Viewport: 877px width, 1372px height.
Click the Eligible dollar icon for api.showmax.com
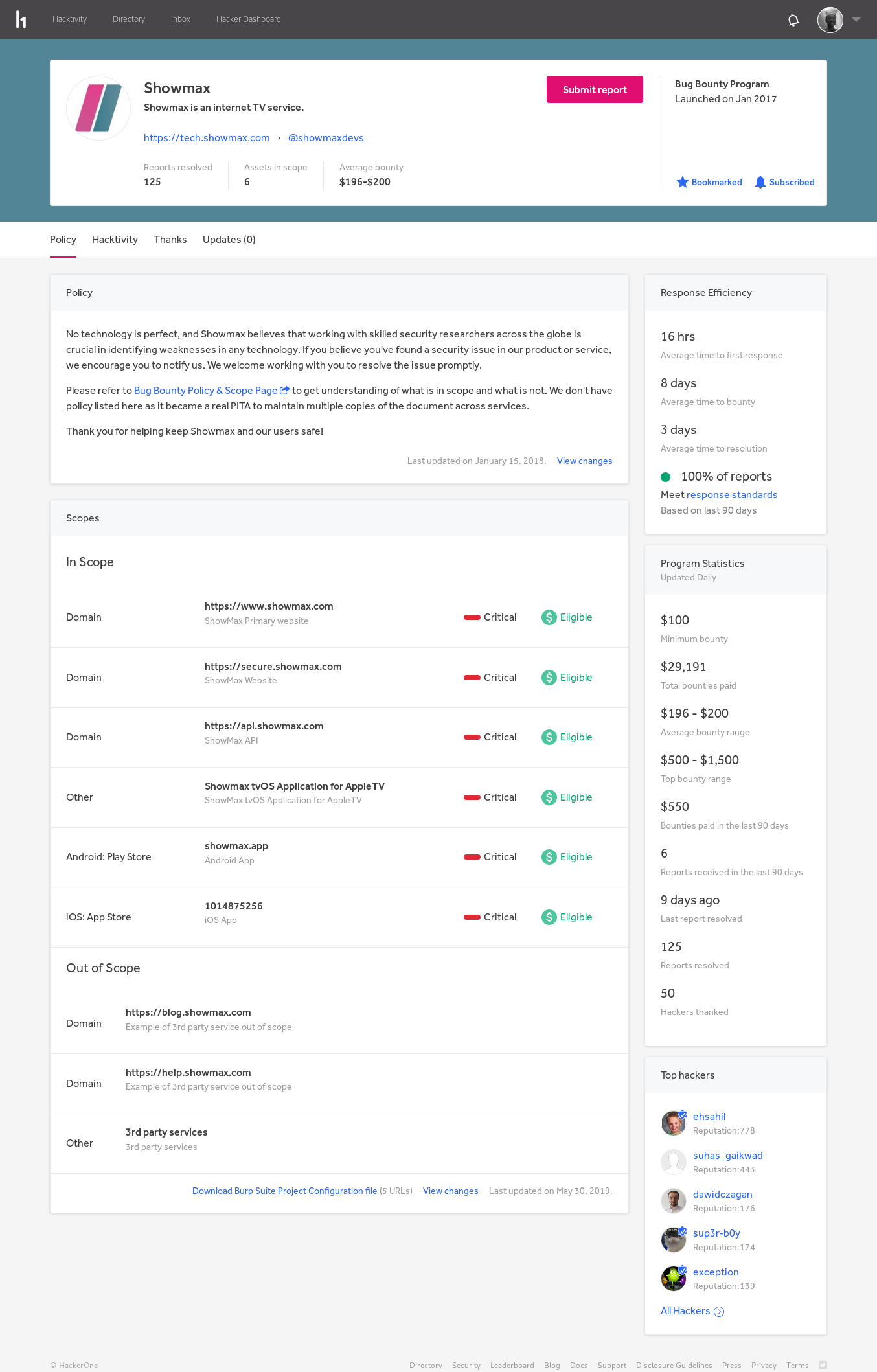[x=549, y=737]
